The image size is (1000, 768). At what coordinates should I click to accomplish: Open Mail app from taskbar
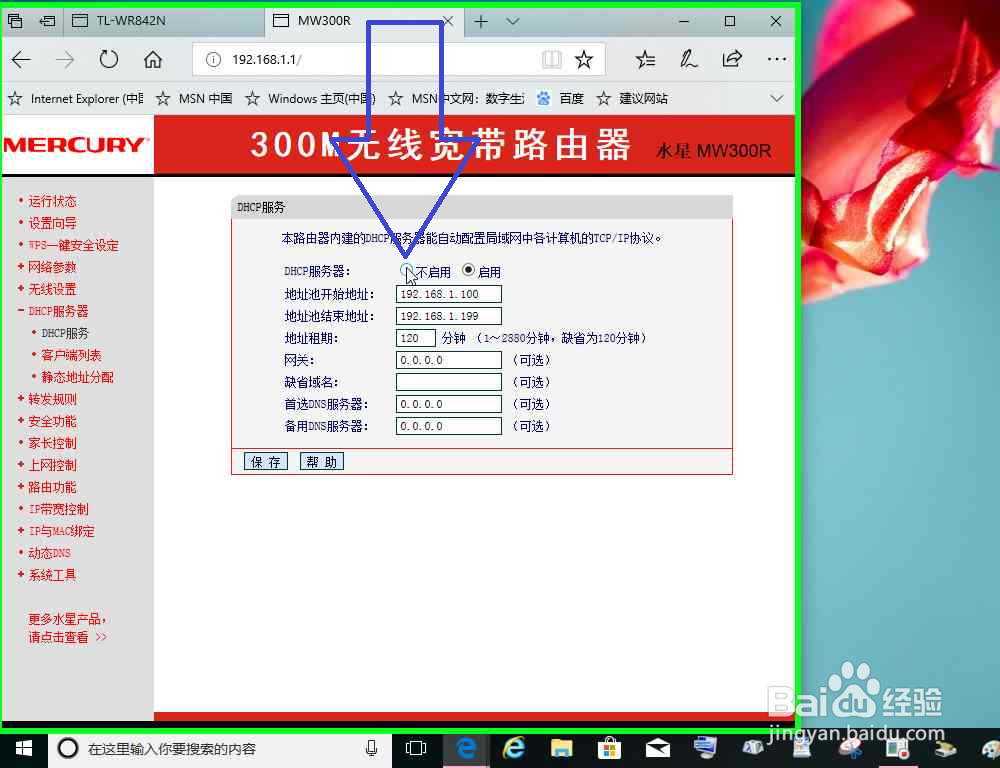[x=657, y=749]
